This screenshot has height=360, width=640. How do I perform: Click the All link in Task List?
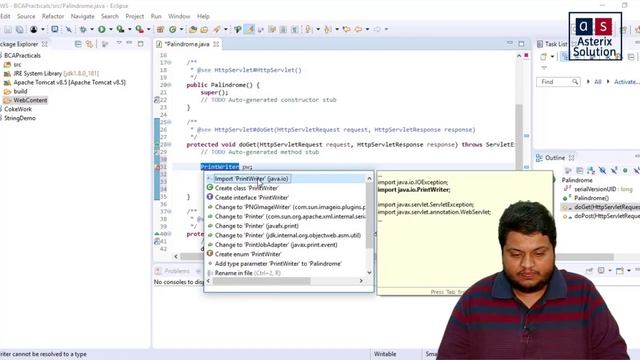[x=598, y=82]
